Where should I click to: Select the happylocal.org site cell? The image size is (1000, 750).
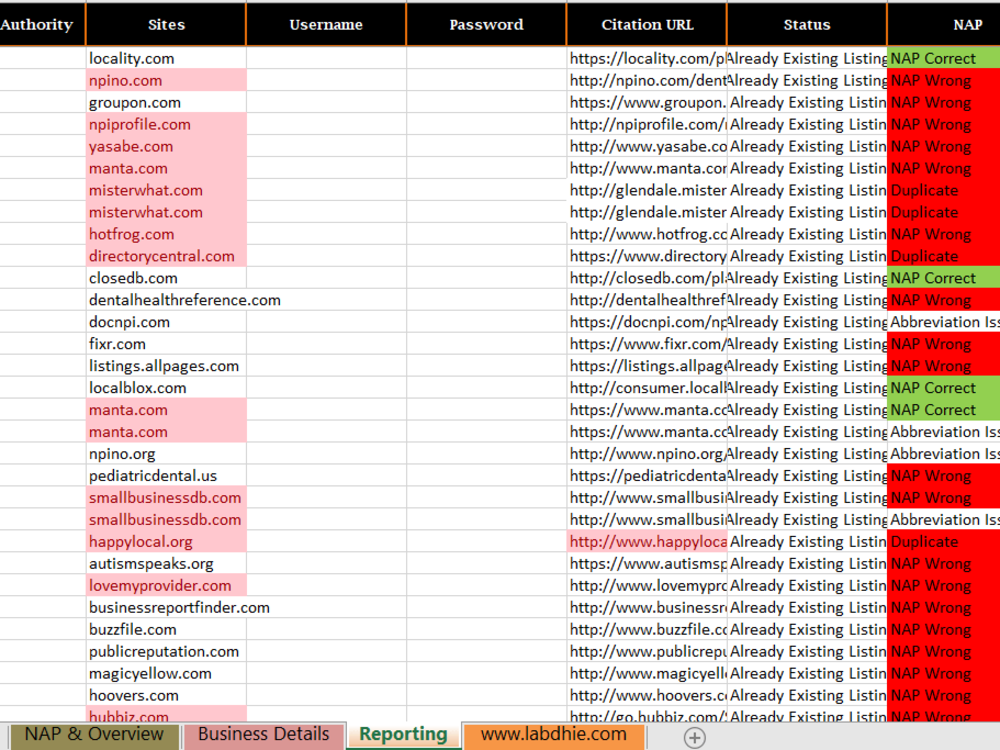coord(166,542)
